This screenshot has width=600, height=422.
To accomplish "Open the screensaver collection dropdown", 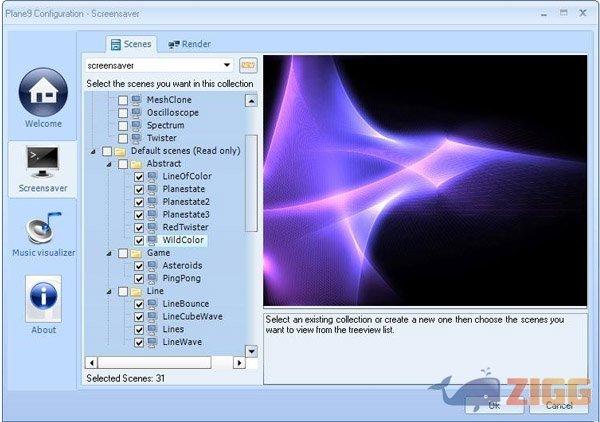I will (x=226, y=66).
